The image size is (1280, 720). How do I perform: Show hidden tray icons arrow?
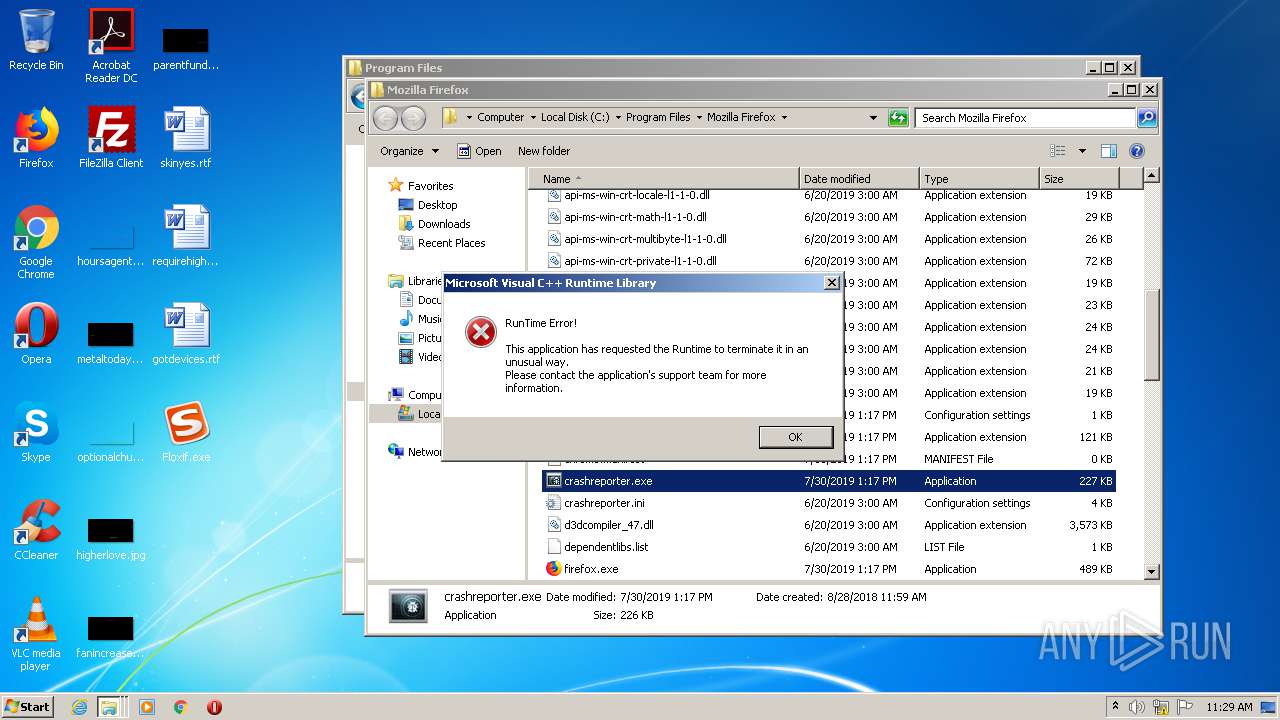click(x=1115, y=706)
